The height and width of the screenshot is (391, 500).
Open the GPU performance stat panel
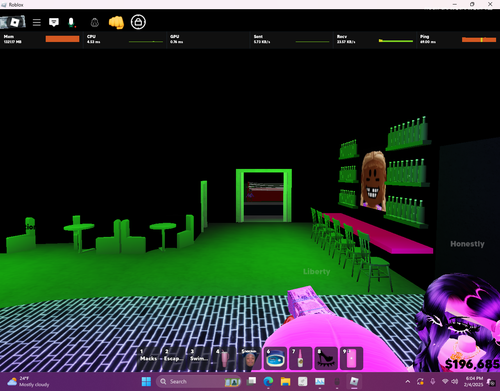pyautogui.click(x=208, y=40)
